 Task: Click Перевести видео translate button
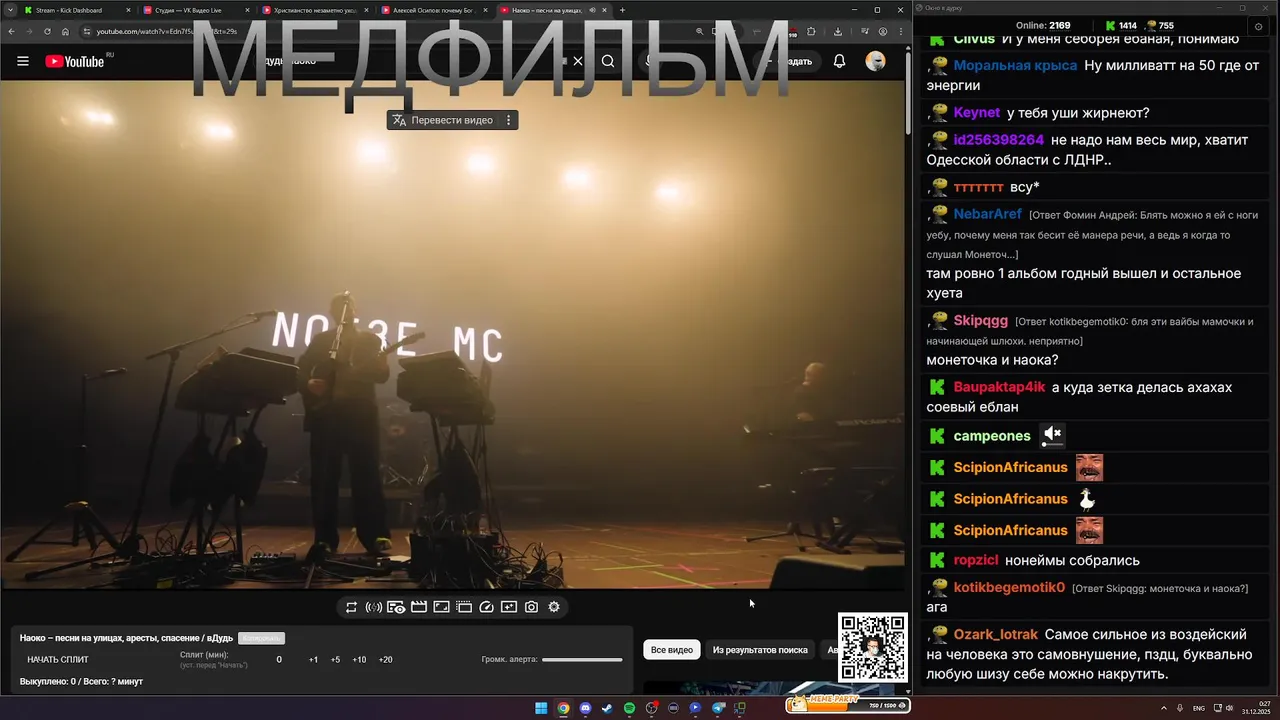(443, 120)
